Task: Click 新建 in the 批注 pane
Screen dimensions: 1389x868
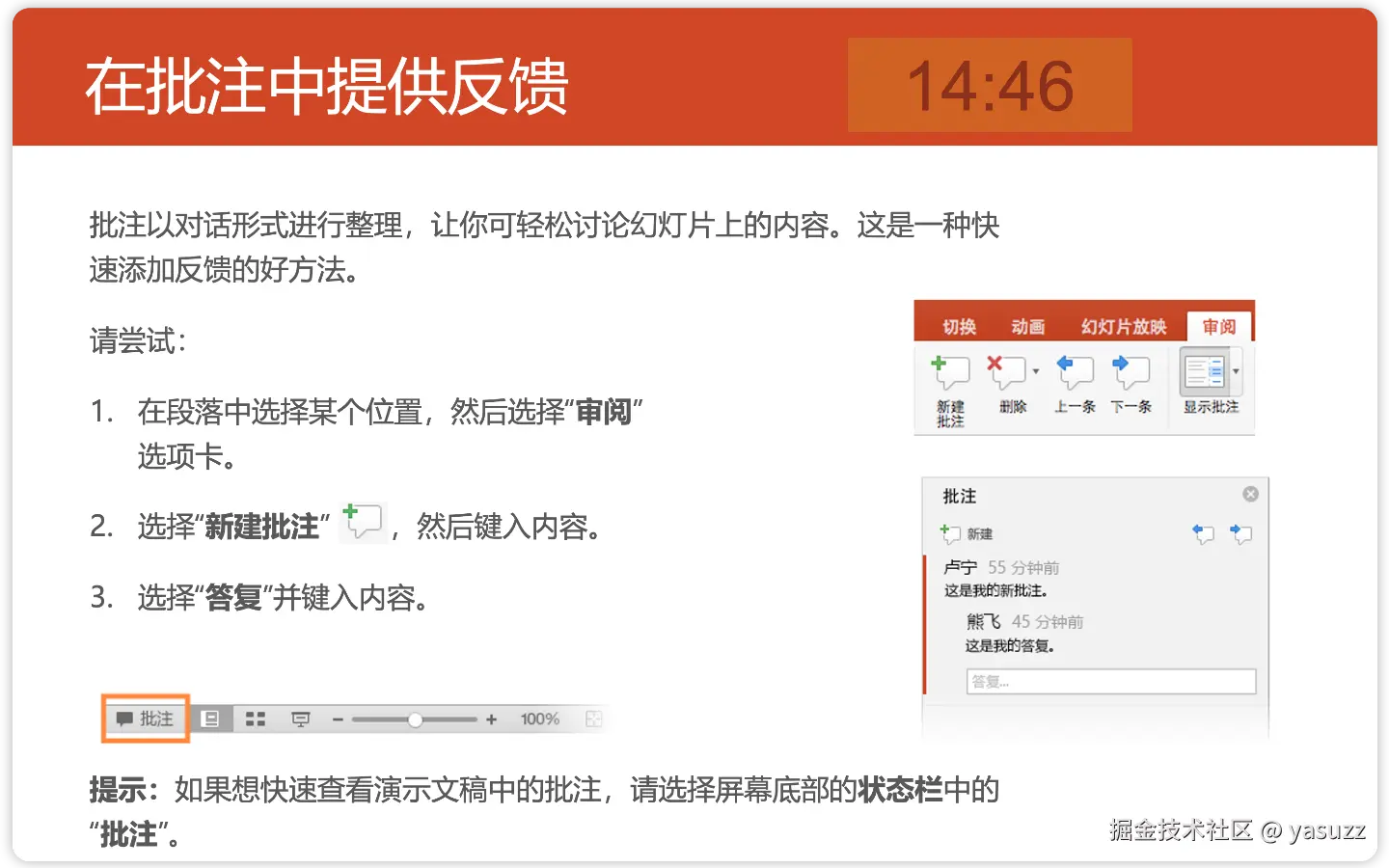Action: pos(967,533)
